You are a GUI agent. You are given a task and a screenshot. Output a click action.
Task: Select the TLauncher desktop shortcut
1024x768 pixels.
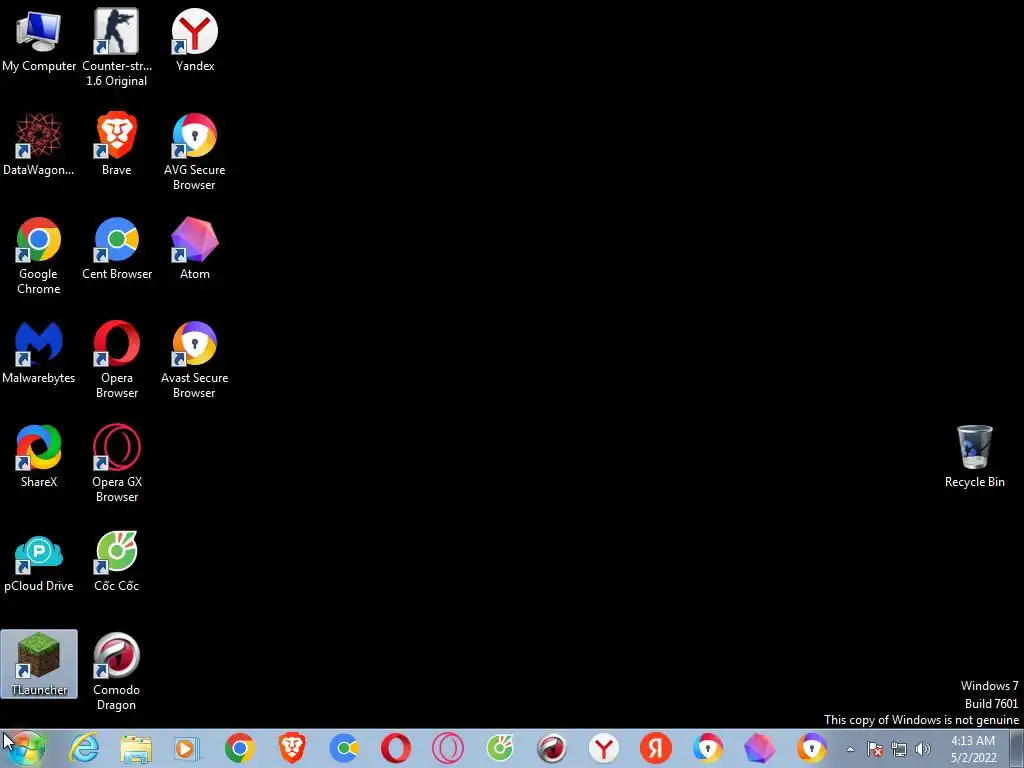click(39, 664)
